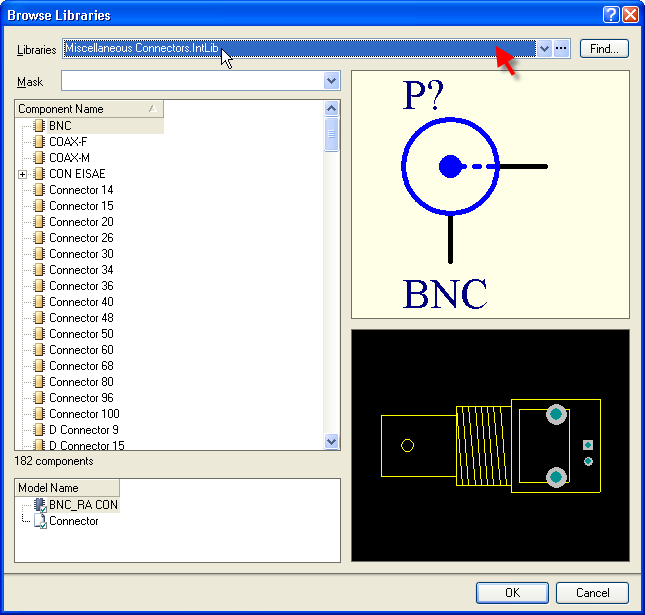
Task: Open the Mask dropdown list
Action: click(332, 81)
